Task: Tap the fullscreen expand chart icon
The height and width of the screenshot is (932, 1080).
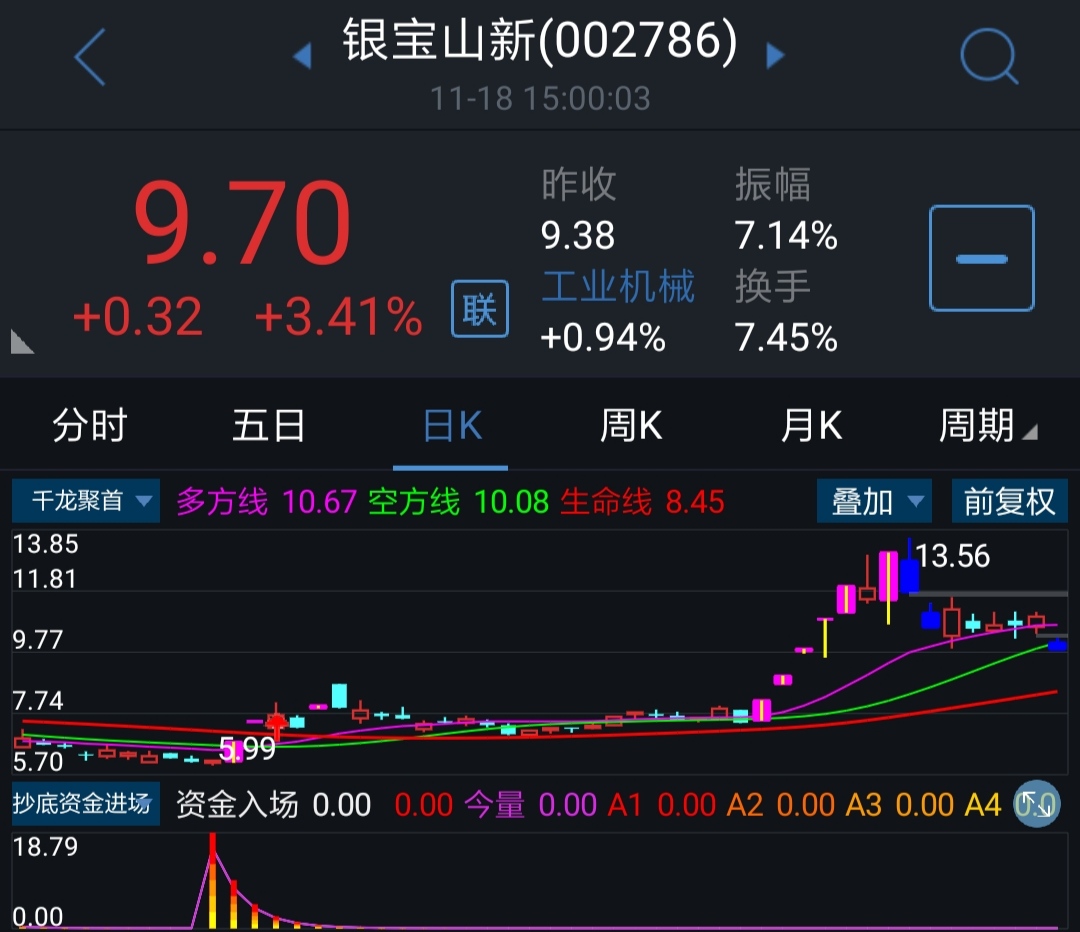Action: 1036,804
